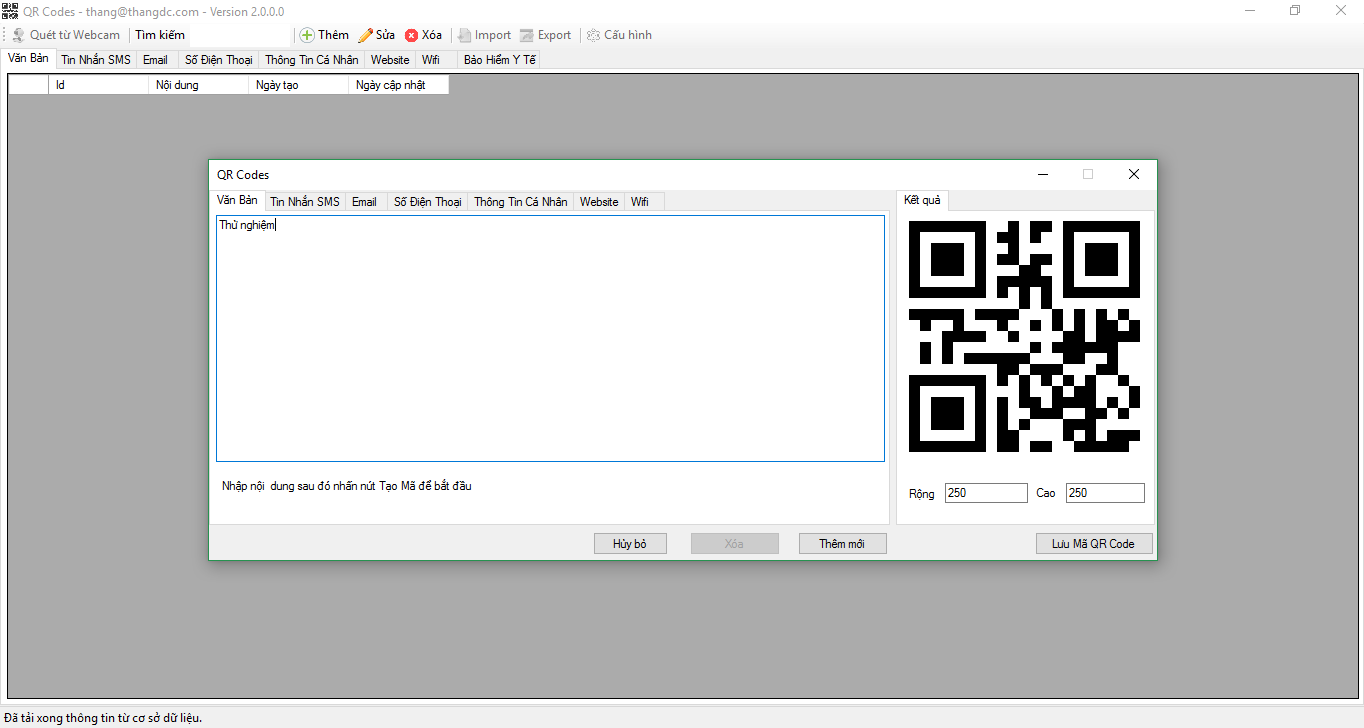Image resolution: width=1364 pixels, height=728 pixels.
Task: Select the Tin Nhắn SMS tab in the dialog
Action: coord(304,201)
